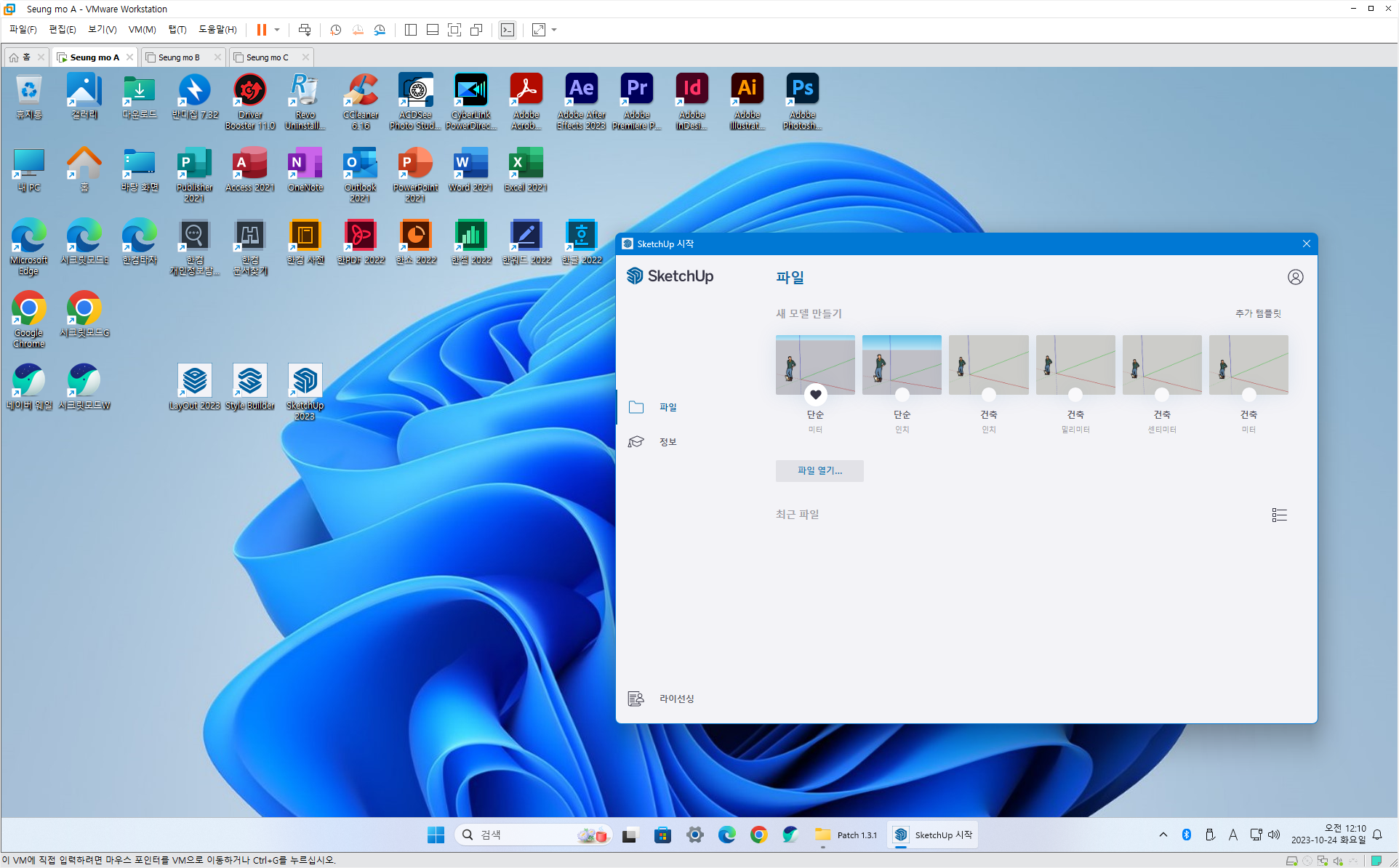Click the SketchUp account profile icon
1399x868 pixels.
1295,277
